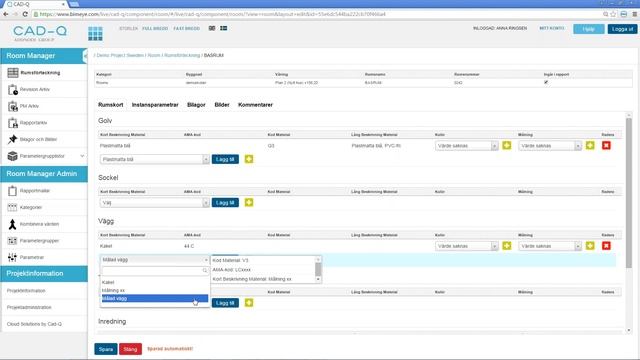
Task: Click the Hjälp button
Action: (589, 29)
